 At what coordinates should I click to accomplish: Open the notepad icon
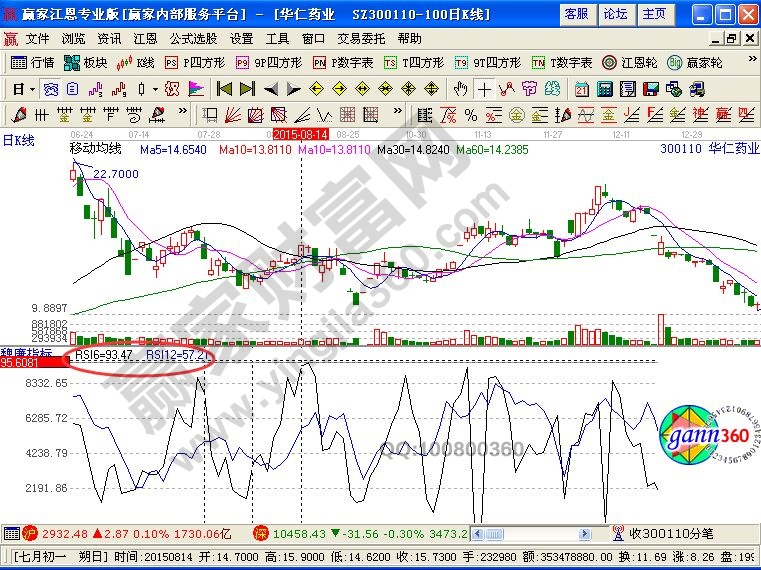pyautogui.click(x=628, y=89)
